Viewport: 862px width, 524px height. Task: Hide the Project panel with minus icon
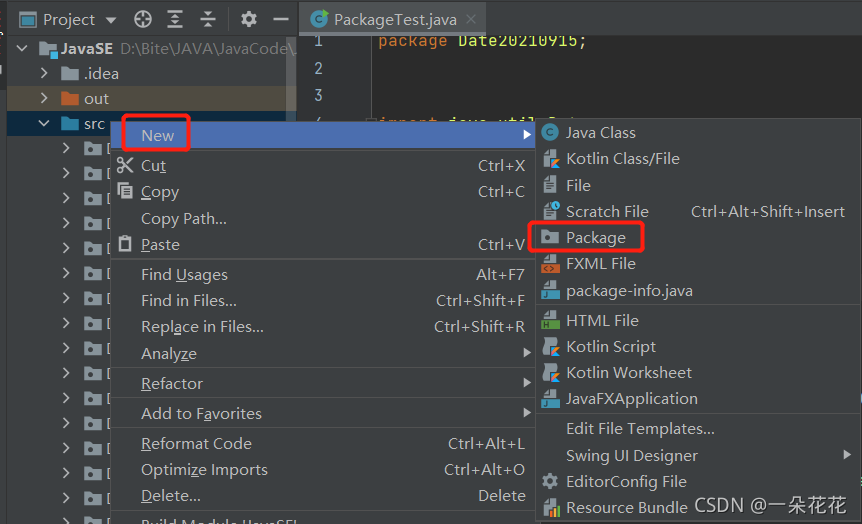click(281, 19)
